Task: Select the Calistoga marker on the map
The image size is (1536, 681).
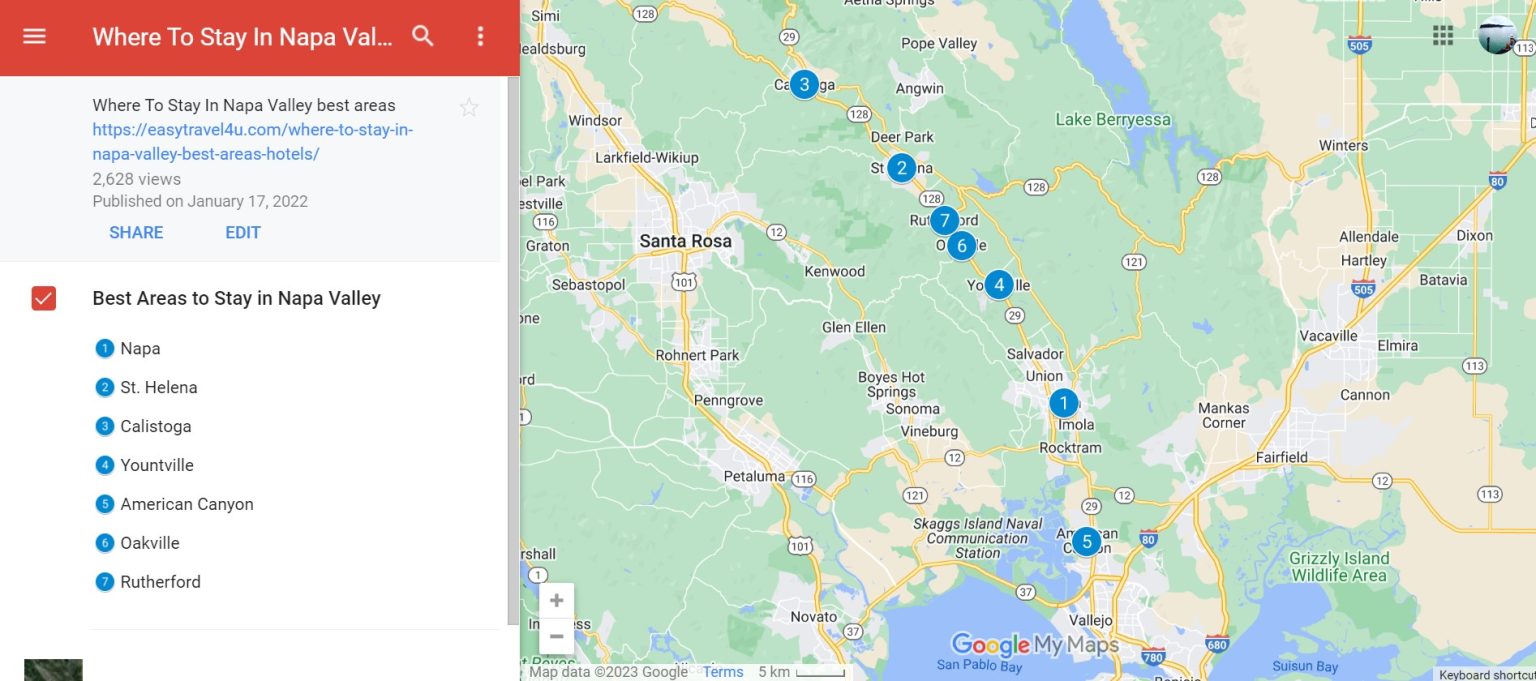Action: pos(805,84)
